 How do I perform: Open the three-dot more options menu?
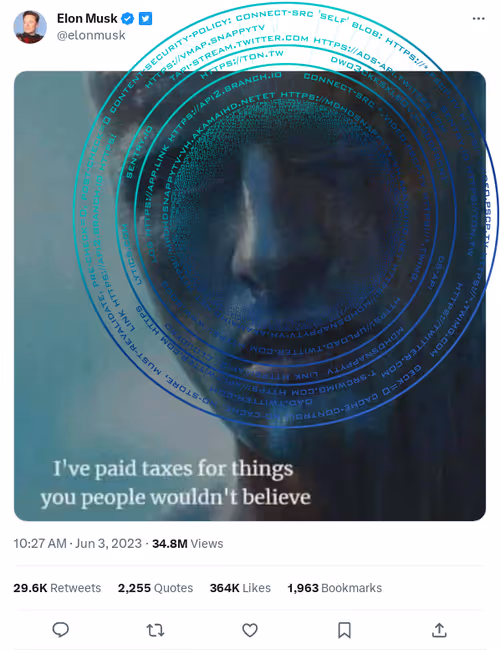(x=478, y=18)
